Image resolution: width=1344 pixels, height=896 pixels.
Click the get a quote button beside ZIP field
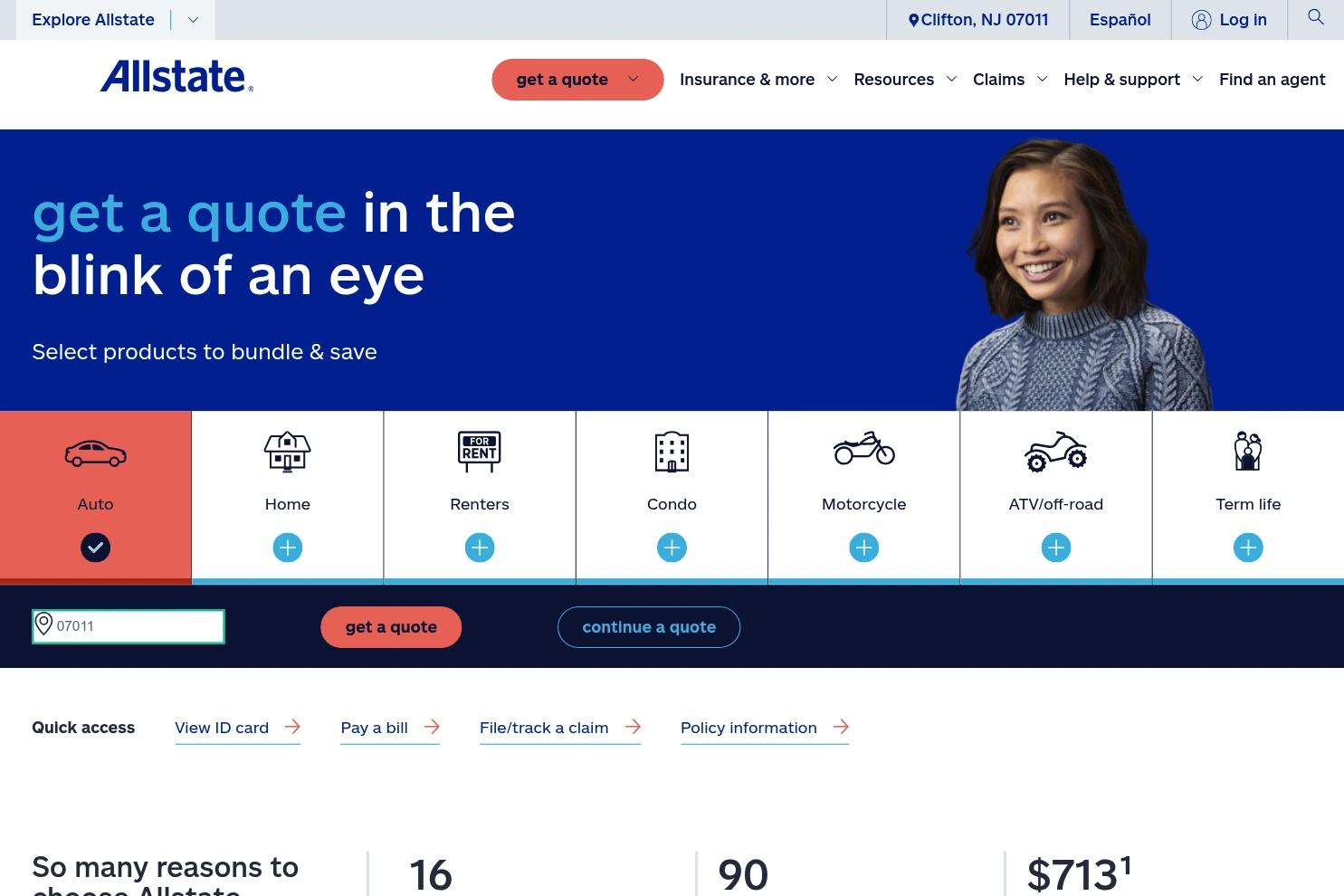(x=391, y=627)
